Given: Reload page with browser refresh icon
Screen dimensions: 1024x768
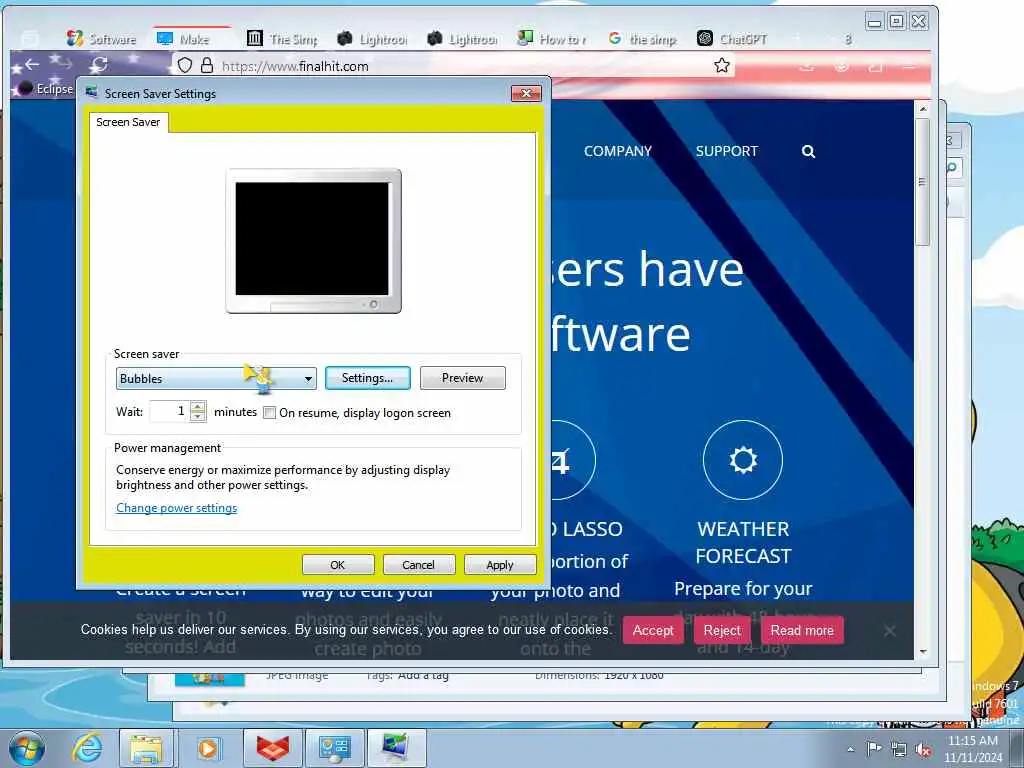Looking at the screenshot, I should tap(99, 65).
